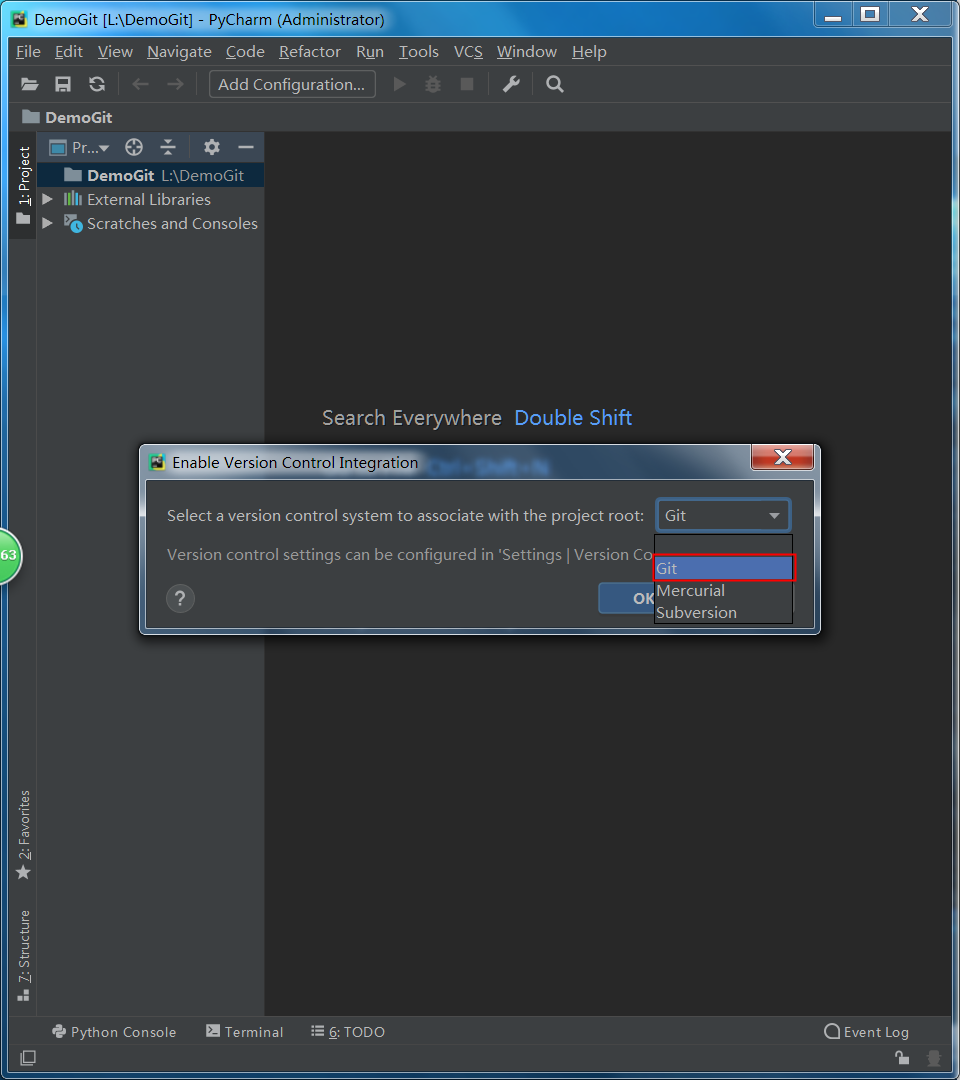Click the Back navigation arrow

click(x=140, y=84)
